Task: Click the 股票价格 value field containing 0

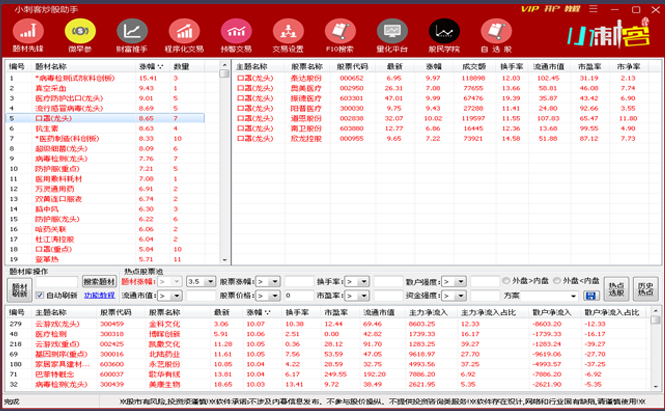Action: pyautogui.click(x=299, y=296)
